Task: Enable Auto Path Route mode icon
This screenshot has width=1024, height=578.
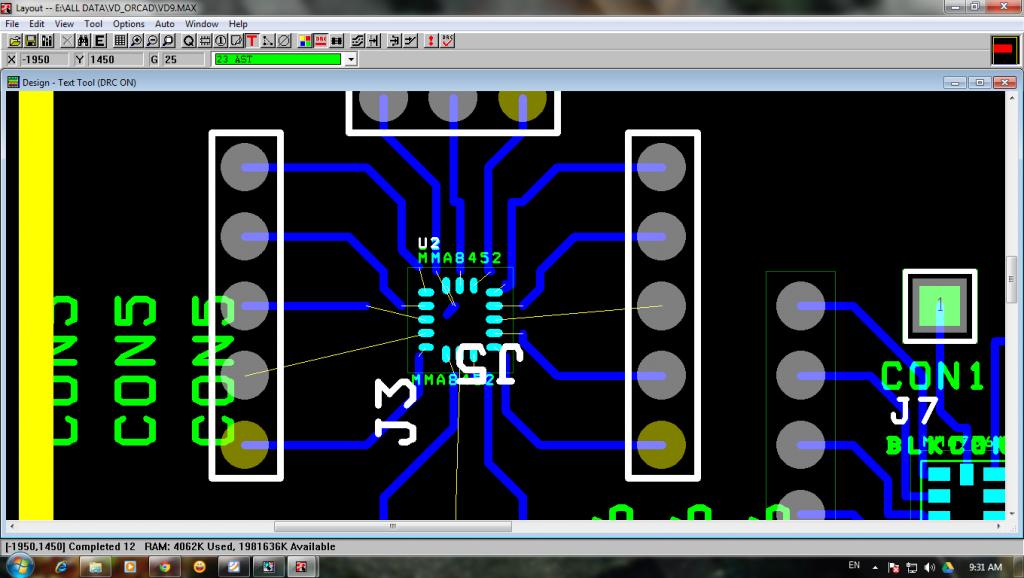Action: pyautogui.click(x=357, y=40)
